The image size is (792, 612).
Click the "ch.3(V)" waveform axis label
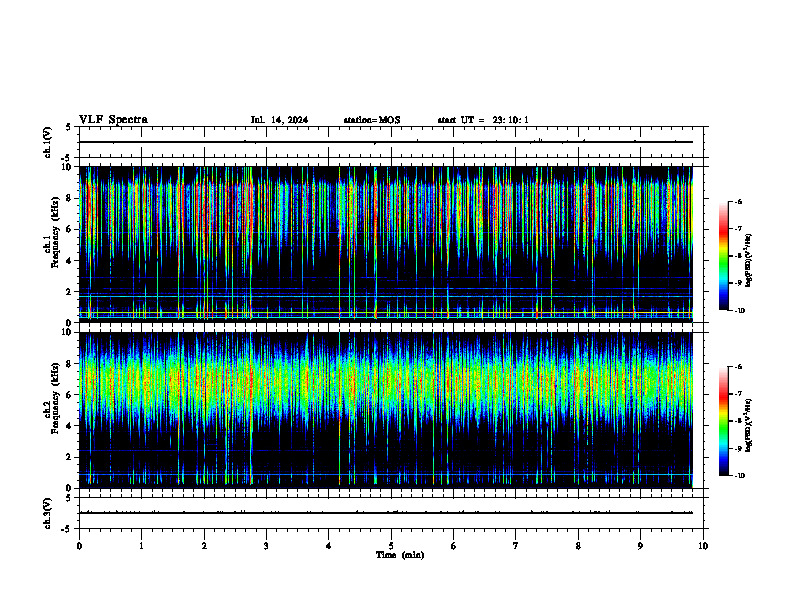[x=47, y=513]
